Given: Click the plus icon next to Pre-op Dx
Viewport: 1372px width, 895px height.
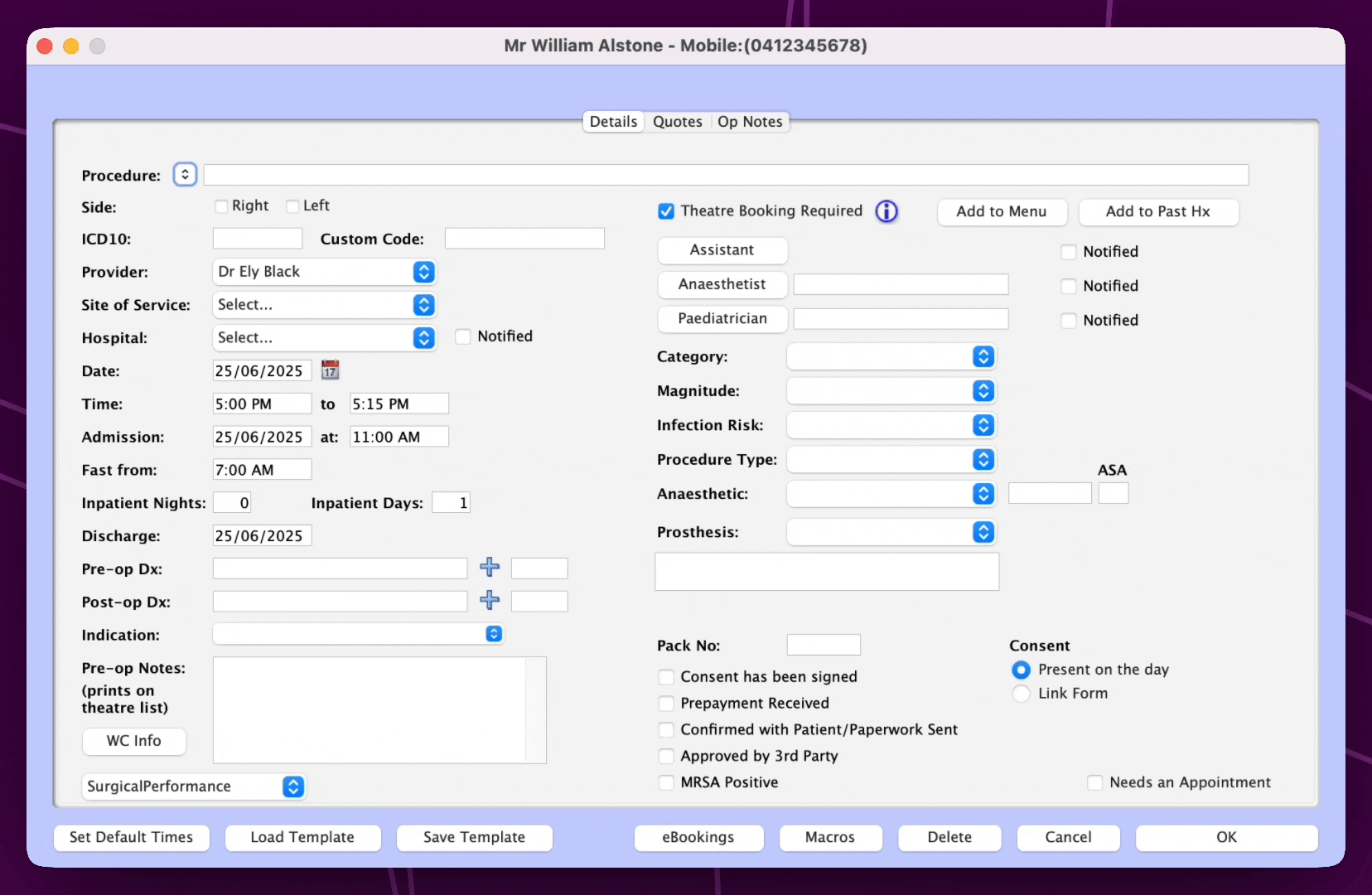Looking at the screenshot, I should tap(490, 568).
